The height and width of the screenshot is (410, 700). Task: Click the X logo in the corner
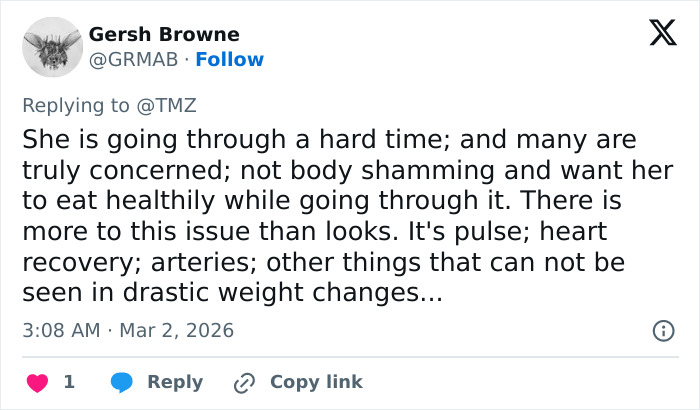click(x=656, y=35)
